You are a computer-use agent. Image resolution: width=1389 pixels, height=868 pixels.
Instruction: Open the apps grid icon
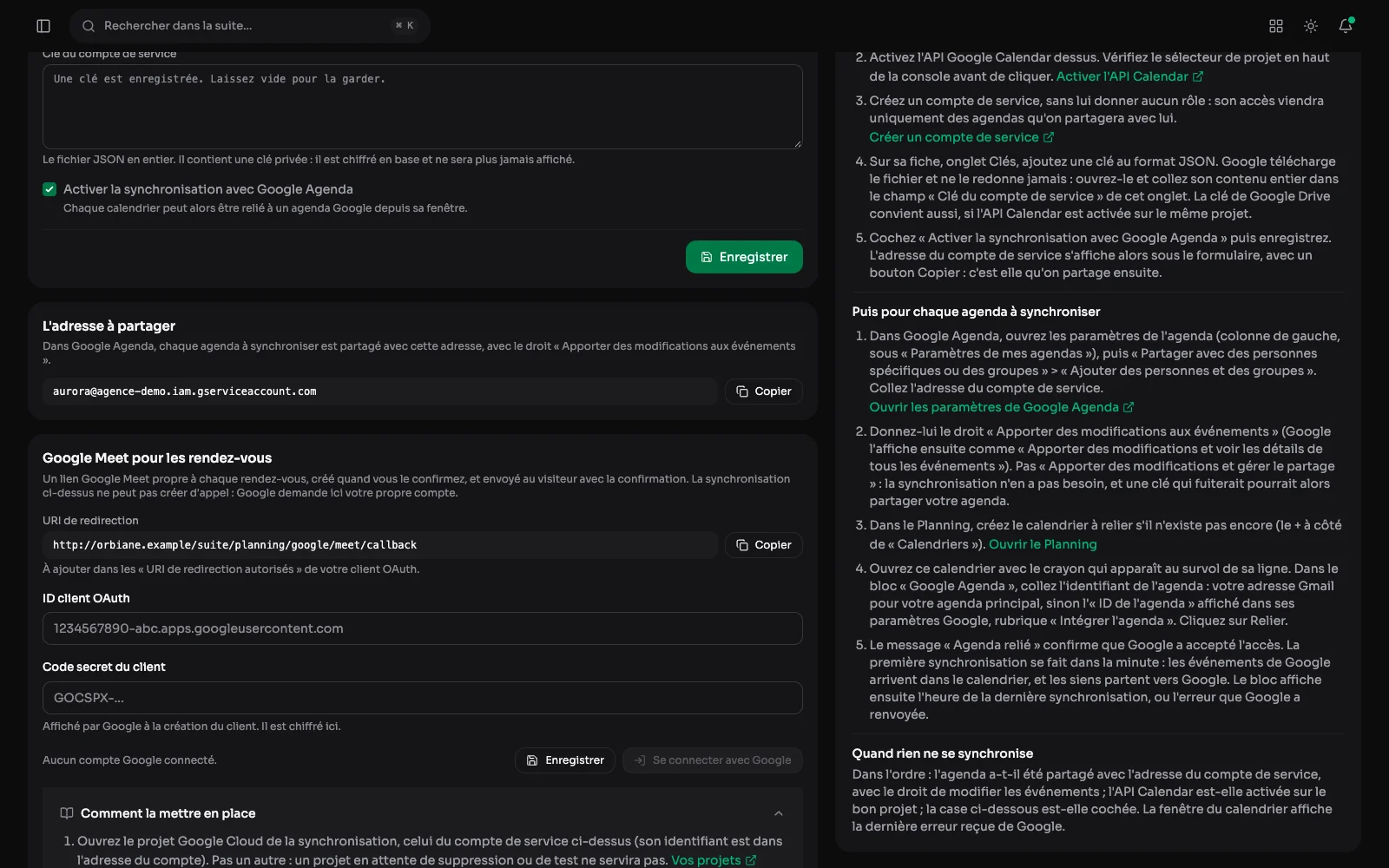click(1276, 26)
